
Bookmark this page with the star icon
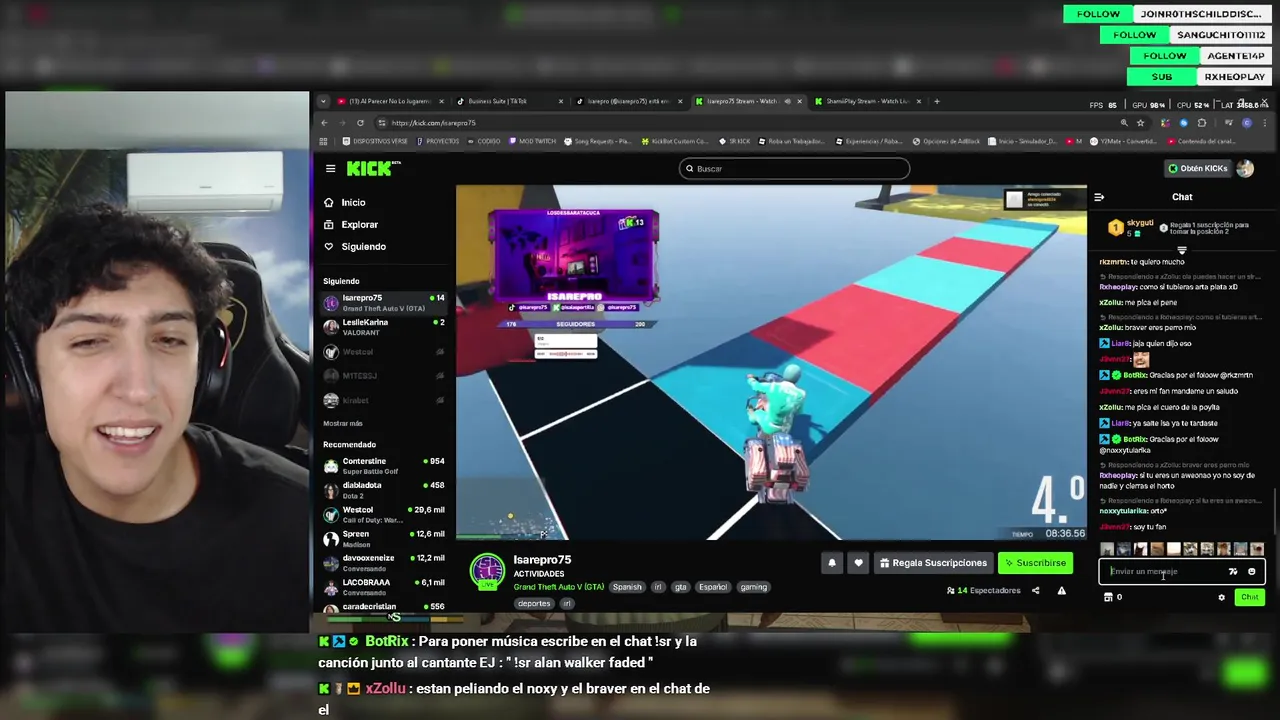pyautogui.click(x=1140, y=122)
